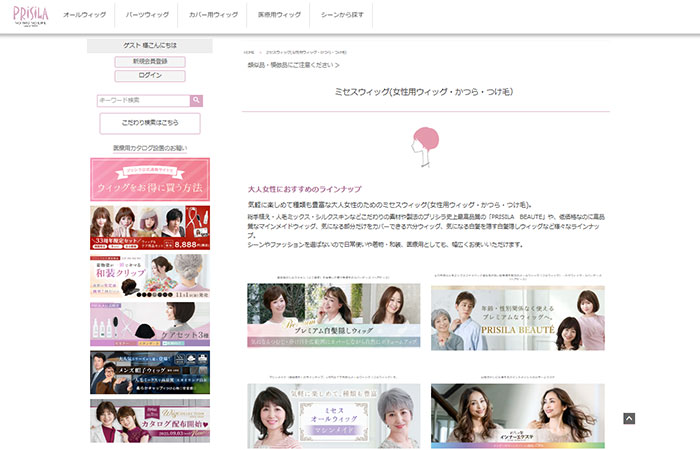
Task: Open the 和装クリップ banner
Action: (149, 275)
